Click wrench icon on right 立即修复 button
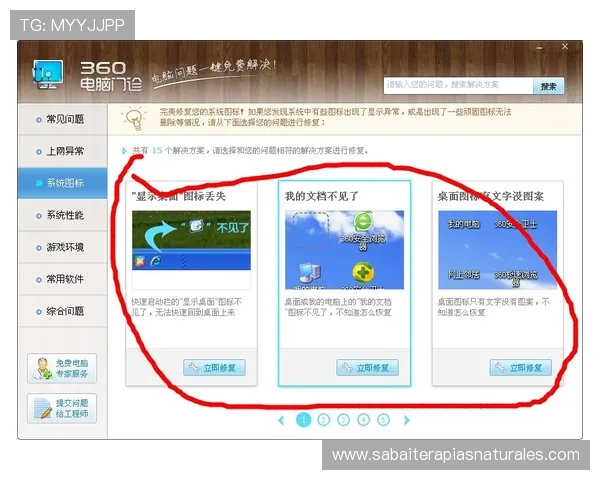Viewport: 600px width, 480px height. coord(500,368)
